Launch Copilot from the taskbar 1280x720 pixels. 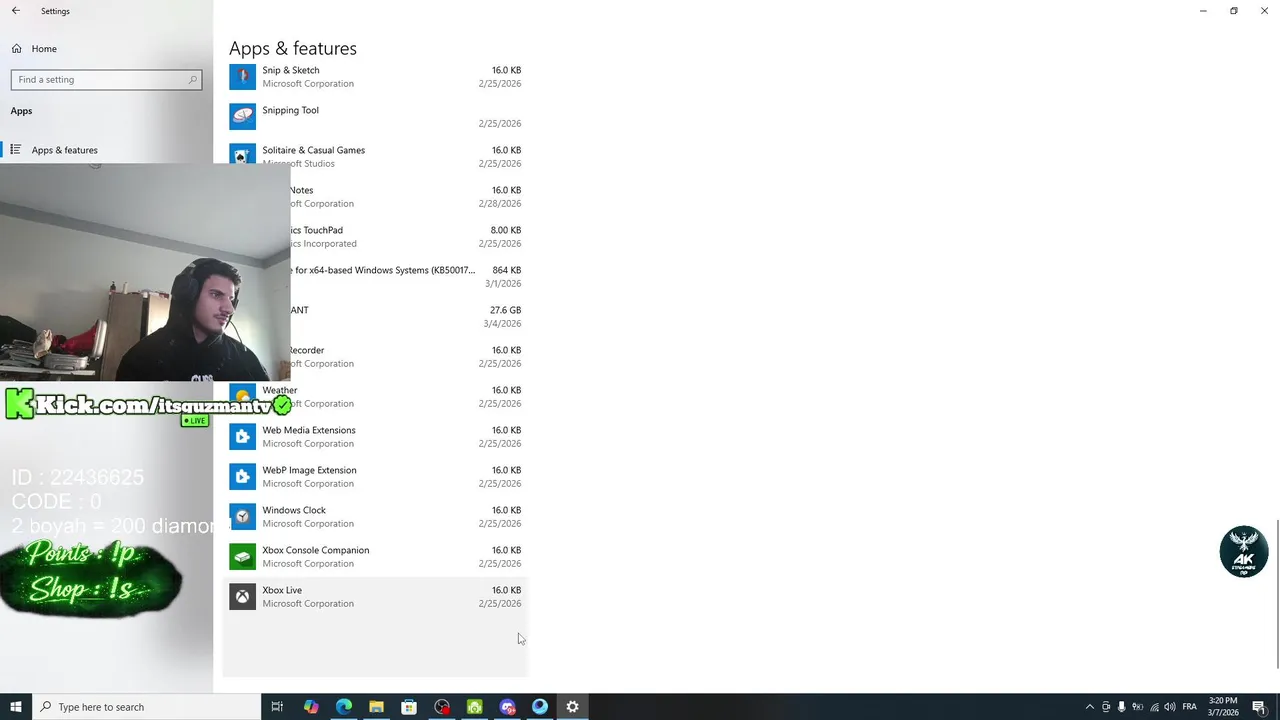[x=311, y=707]
